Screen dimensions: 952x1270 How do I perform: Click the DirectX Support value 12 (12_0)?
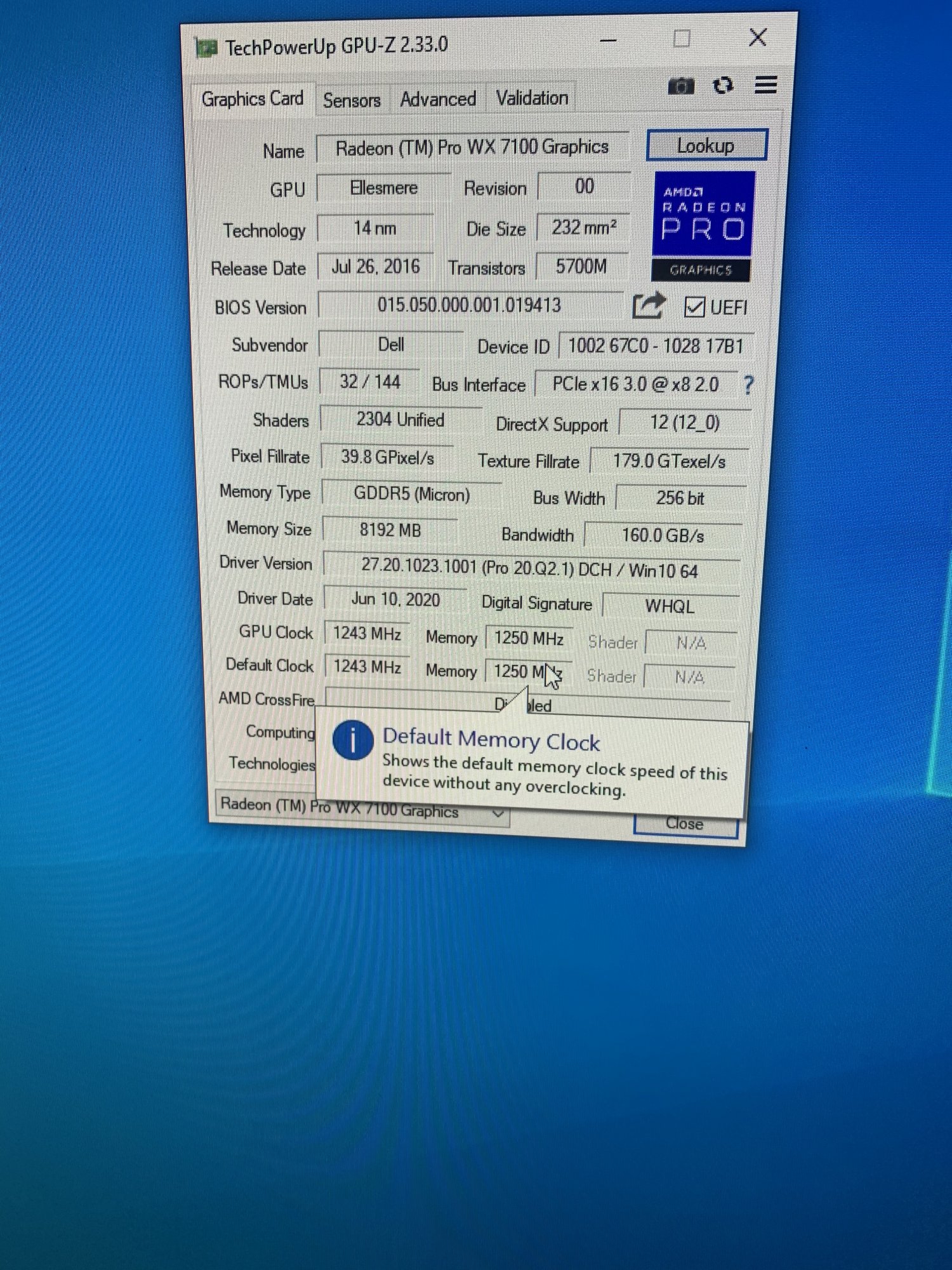(685, 423)
